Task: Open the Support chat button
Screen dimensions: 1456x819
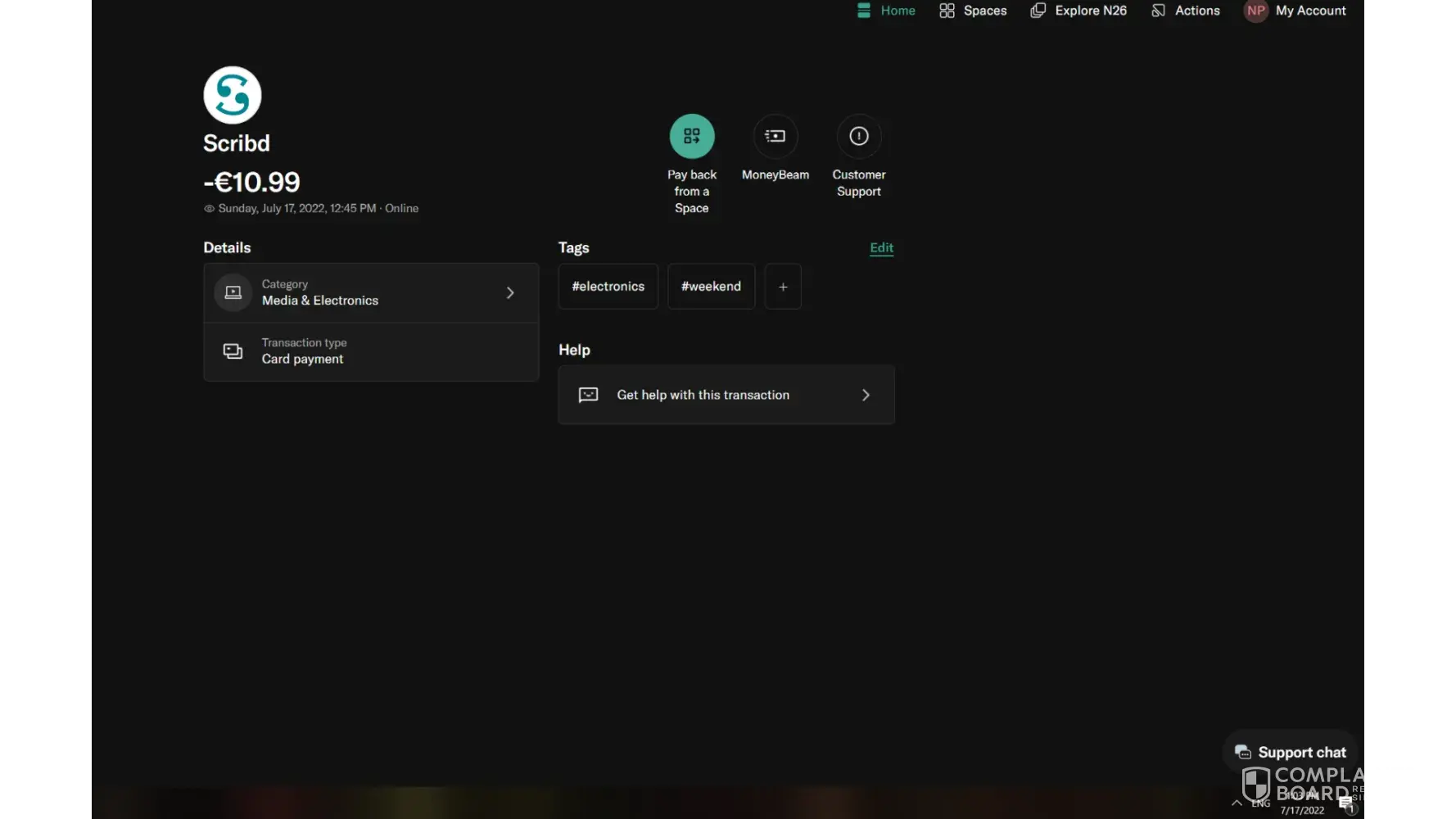Action: [x=1290, y=752]
